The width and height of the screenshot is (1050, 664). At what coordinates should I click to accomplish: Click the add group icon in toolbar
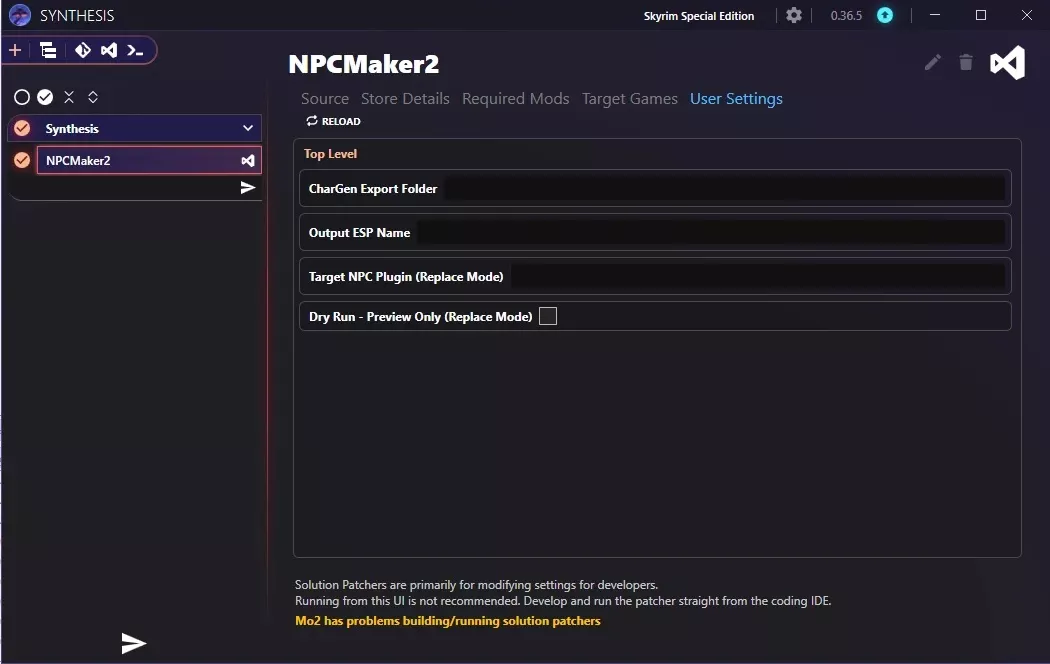[x=48, y=50]
